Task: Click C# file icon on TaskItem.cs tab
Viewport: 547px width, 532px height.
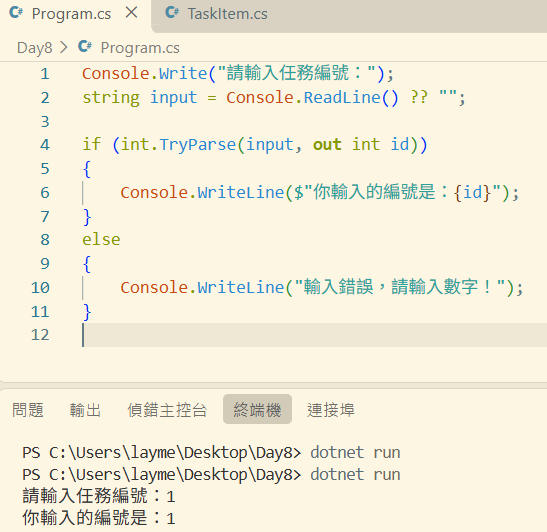Action: (x=172, y=13)
